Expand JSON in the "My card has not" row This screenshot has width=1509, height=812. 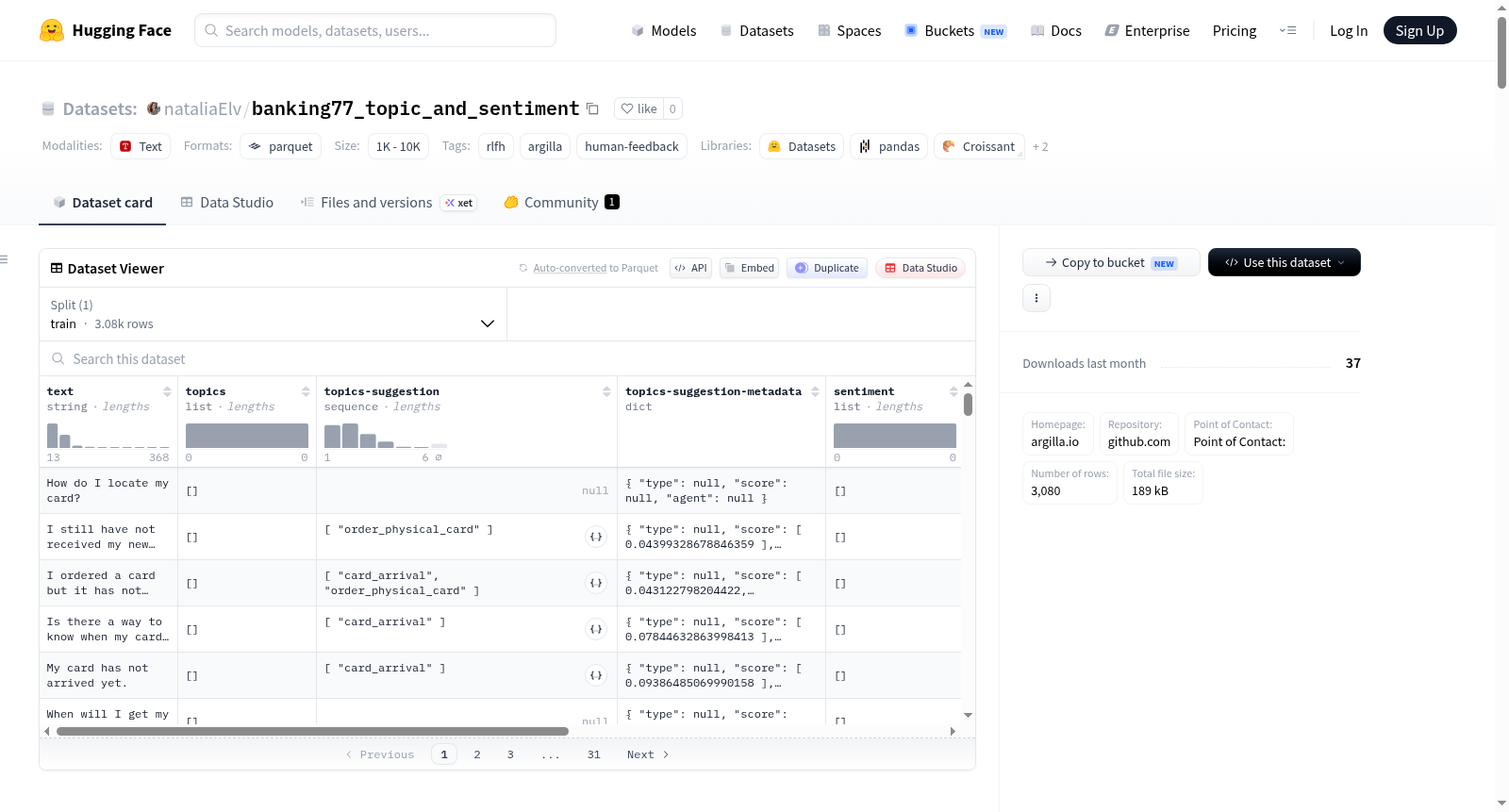point(596,675)
